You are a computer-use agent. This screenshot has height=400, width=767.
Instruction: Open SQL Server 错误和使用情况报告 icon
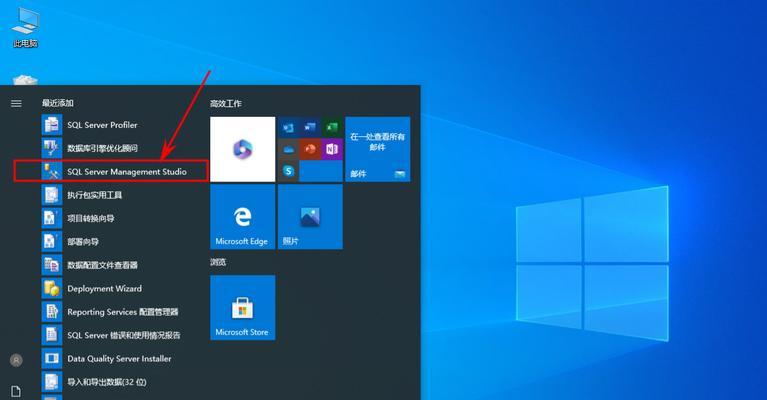coord(52,335)
